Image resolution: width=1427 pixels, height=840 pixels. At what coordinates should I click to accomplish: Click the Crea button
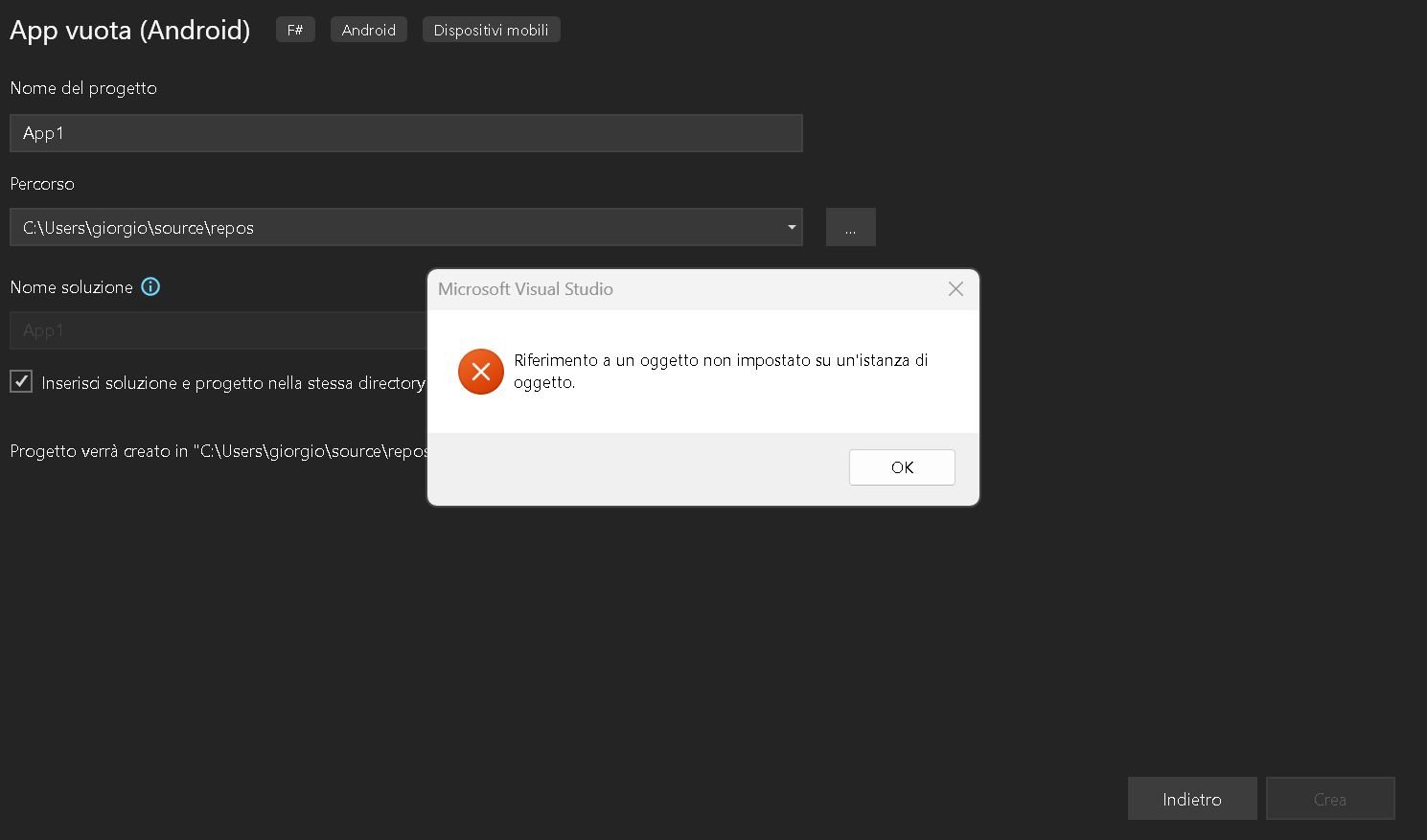click(1330, 799)
